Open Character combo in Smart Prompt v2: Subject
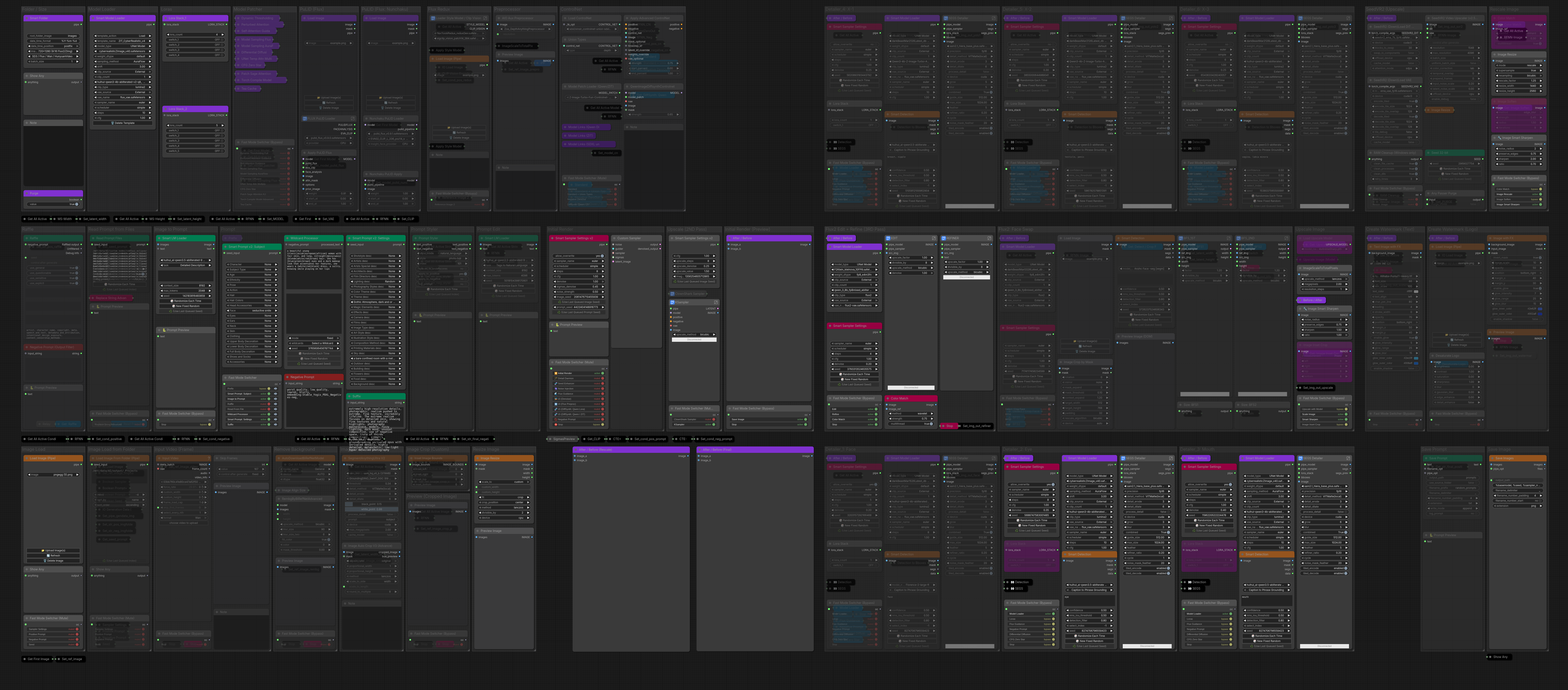Image resolution: width=1568 pixels, height=690 pixels. 251,265
